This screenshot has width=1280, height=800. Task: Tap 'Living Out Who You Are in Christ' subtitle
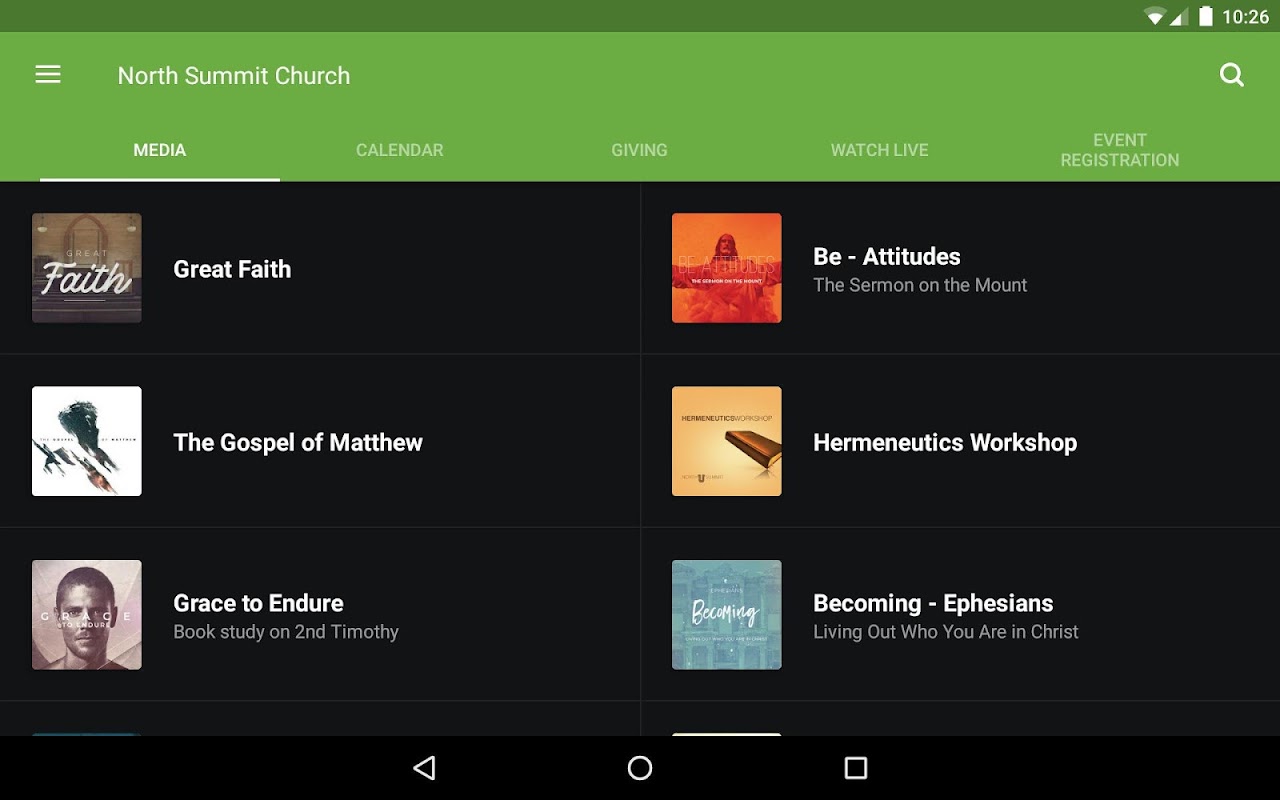(946, 632)
